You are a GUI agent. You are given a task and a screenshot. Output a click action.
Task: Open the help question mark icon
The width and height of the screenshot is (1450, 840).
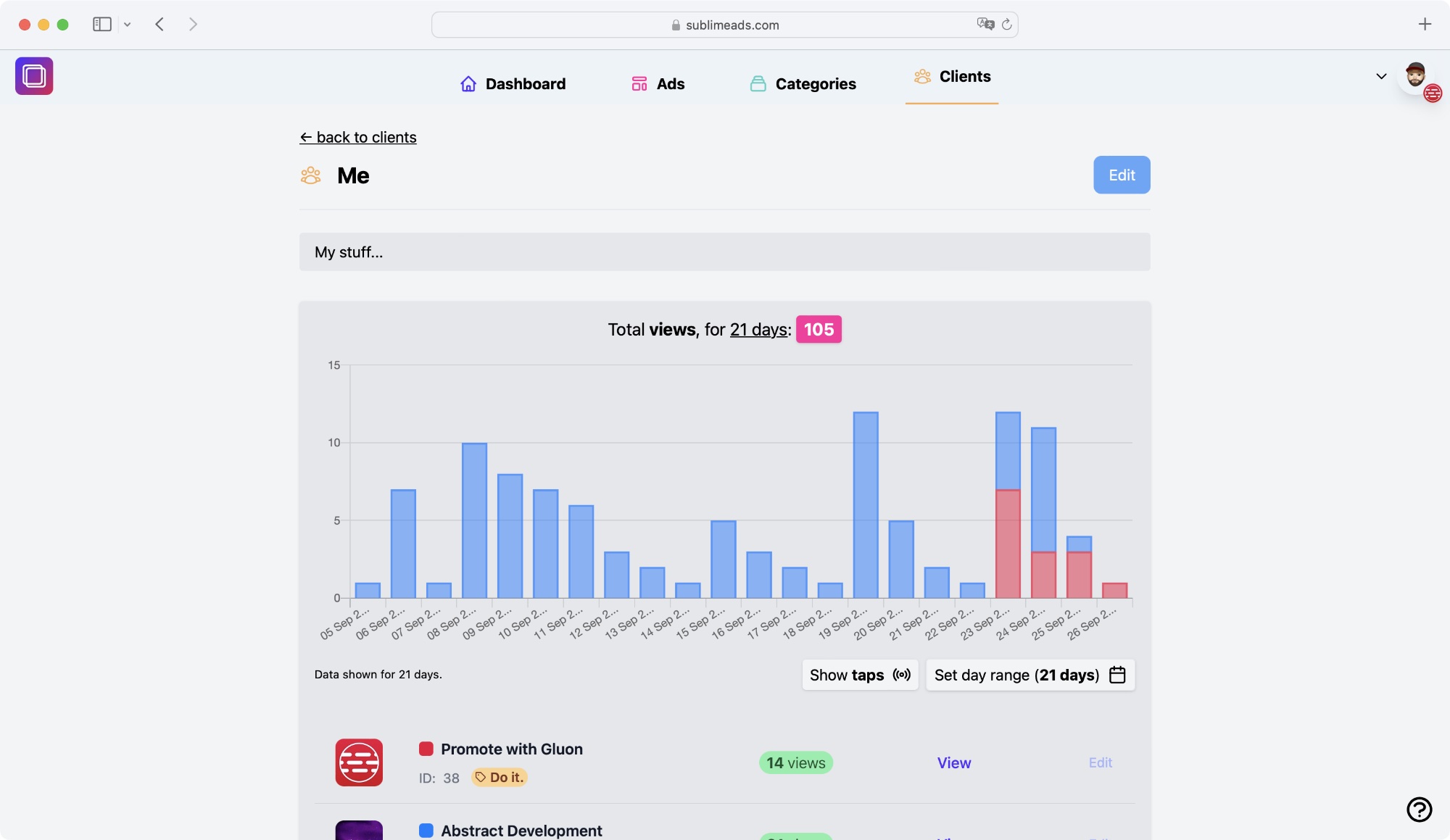(x=1419, y=809)
